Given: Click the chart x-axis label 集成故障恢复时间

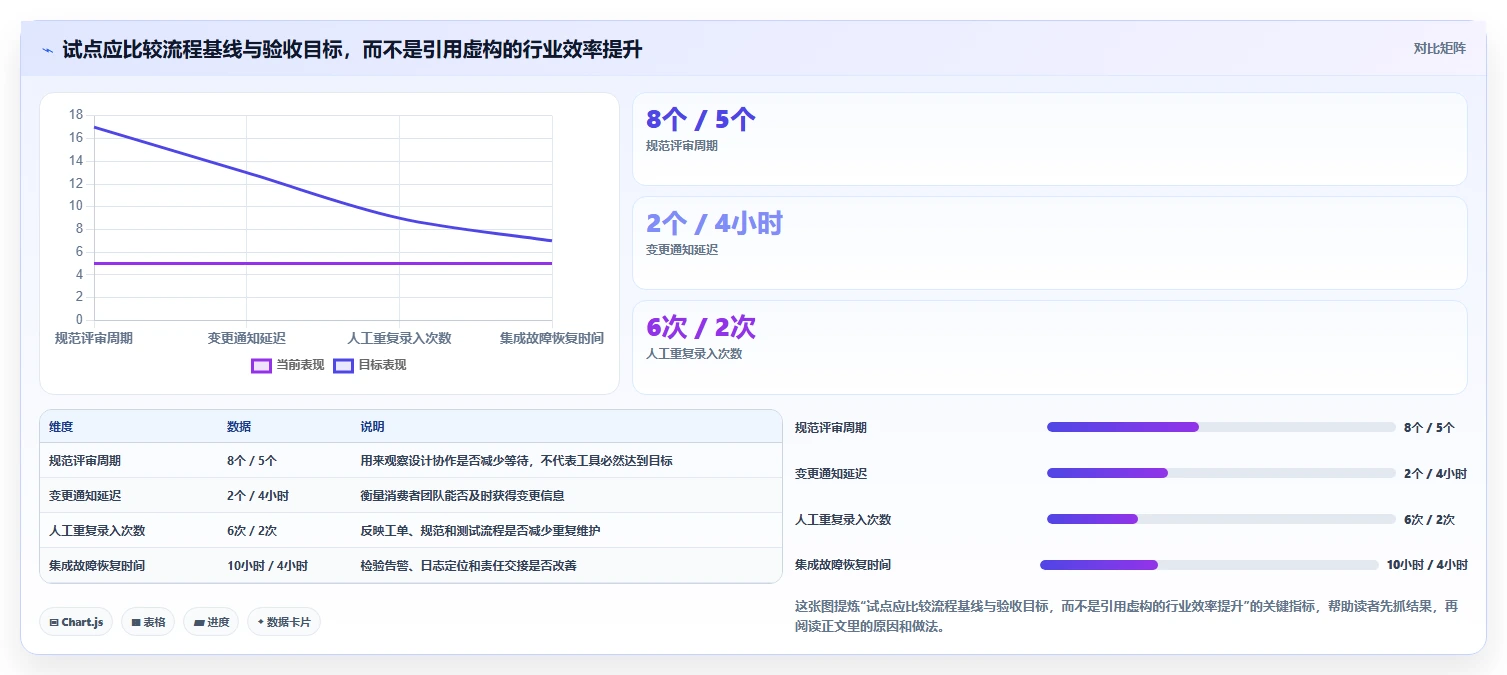Looking at the screenshot, I should click(x=552, y=338).
